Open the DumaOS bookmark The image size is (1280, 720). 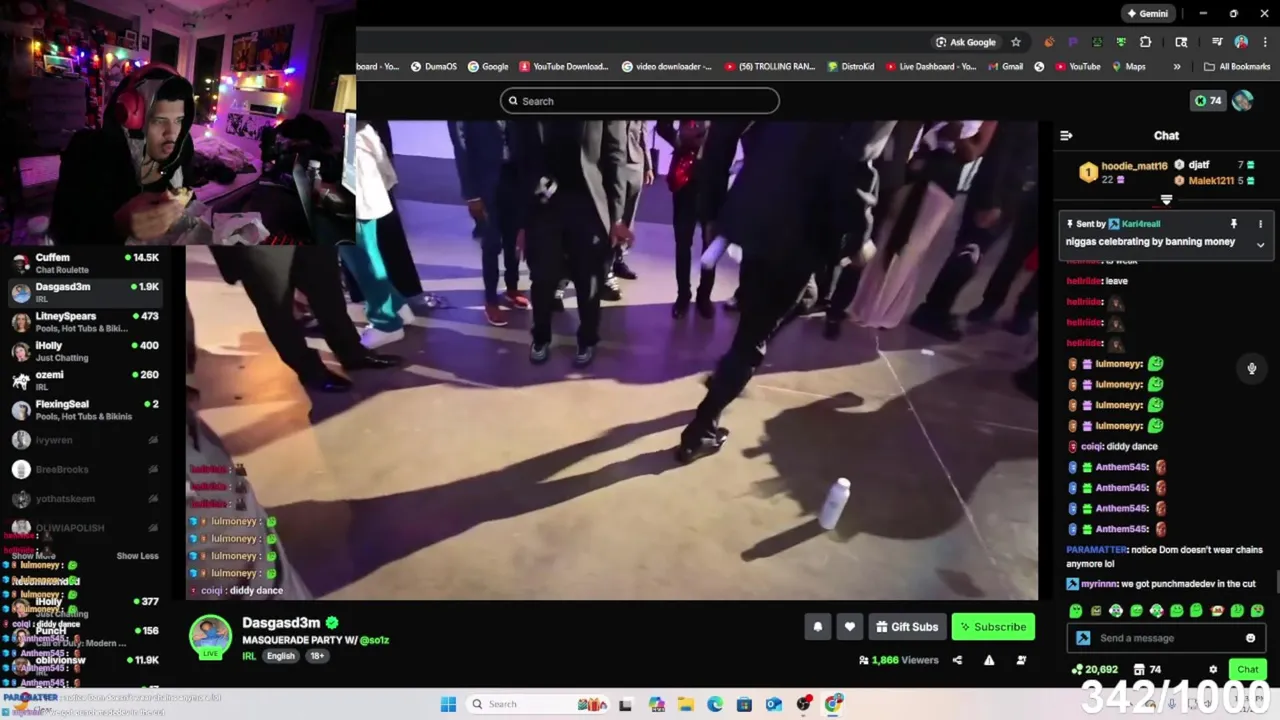(x=433, y=67)
